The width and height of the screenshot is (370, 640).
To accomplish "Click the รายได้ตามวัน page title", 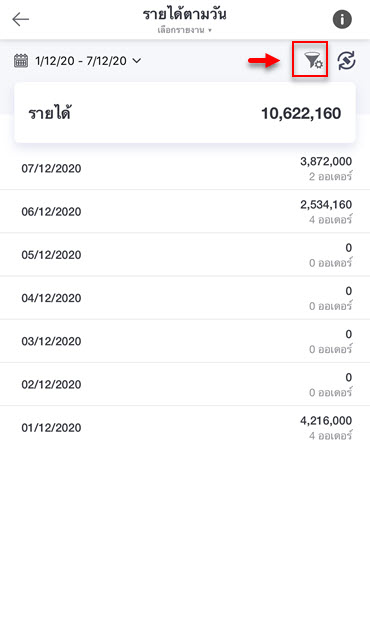I will pos(185,14).
